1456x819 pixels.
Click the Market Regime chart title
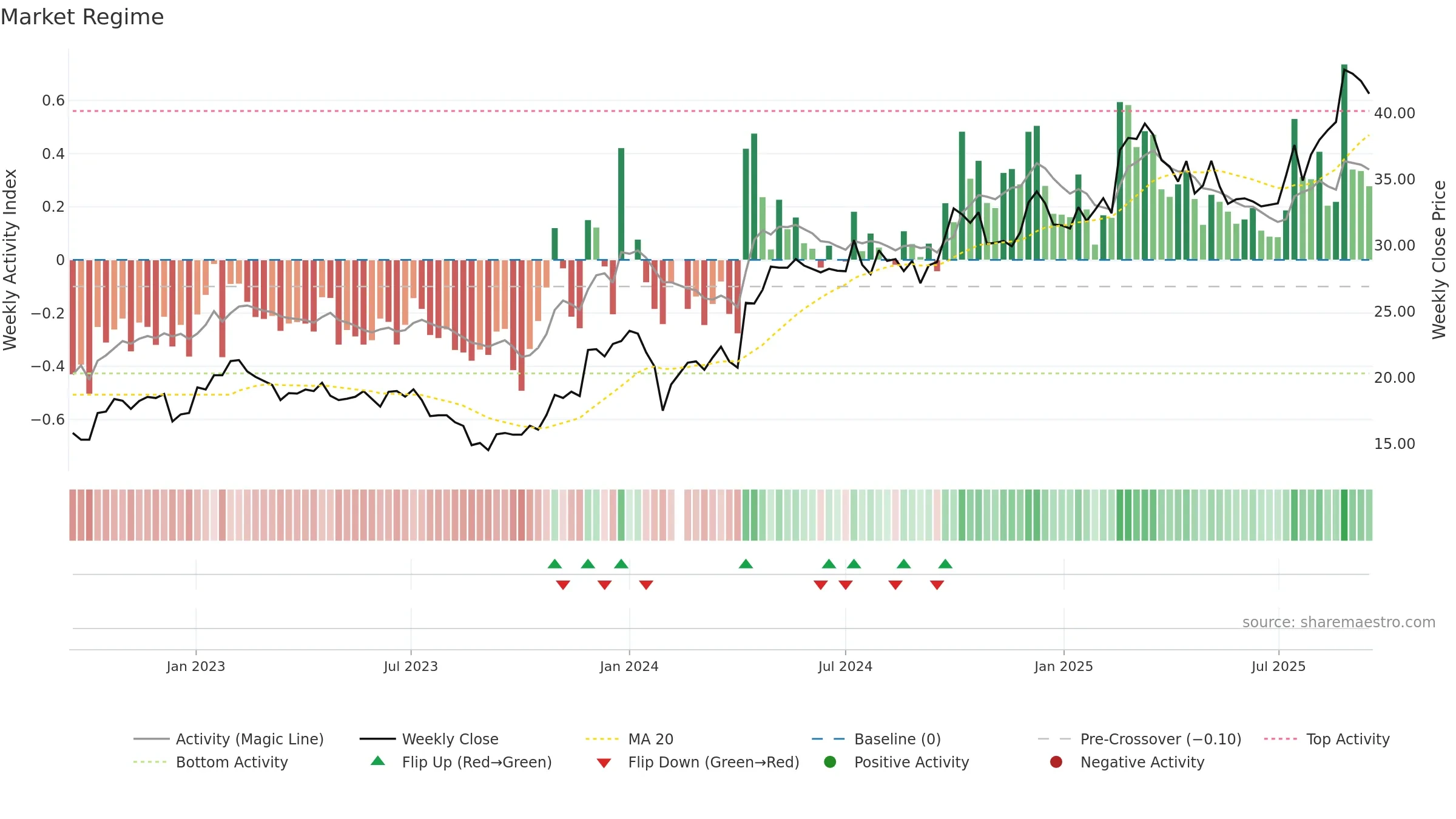(82, 17)
